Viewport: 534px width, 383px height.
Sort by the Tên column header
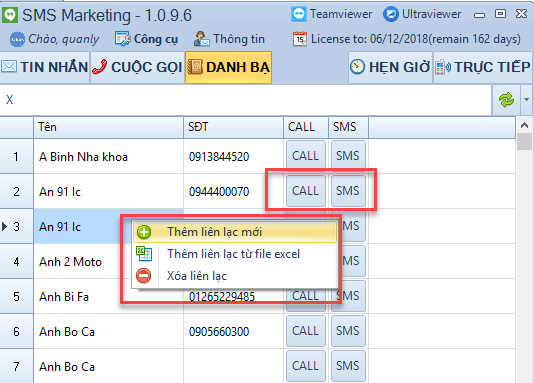click(x=108, y=127)
